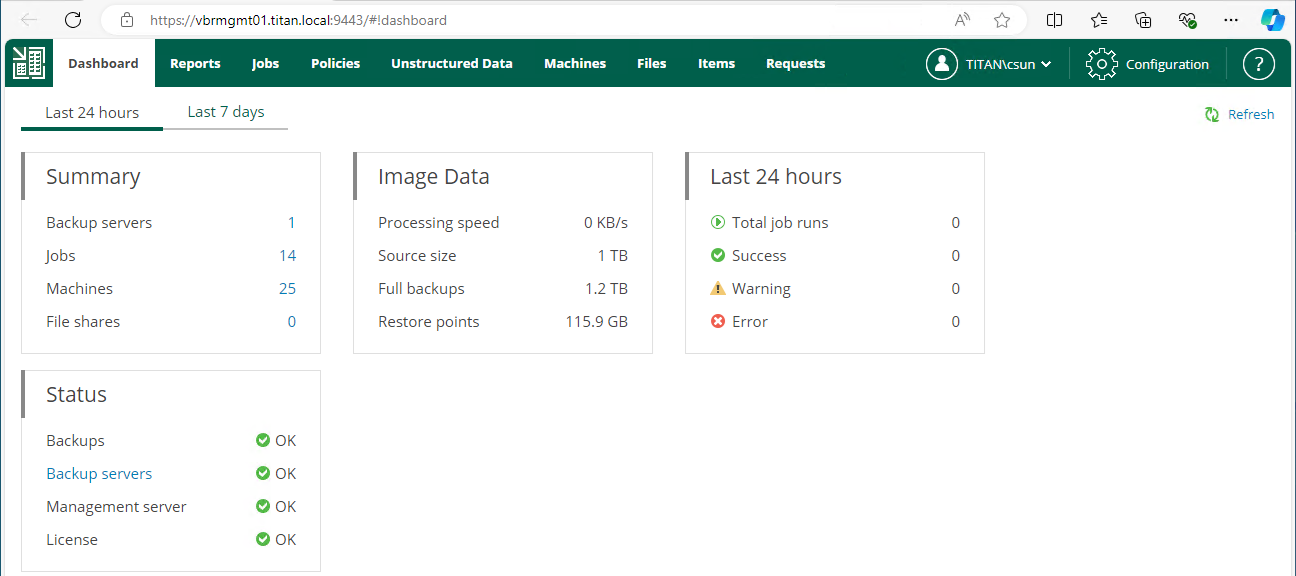Click Source size value 1 TB
Image resolution: width=1296 pixels, height=576 pixels.
point(613,256)
